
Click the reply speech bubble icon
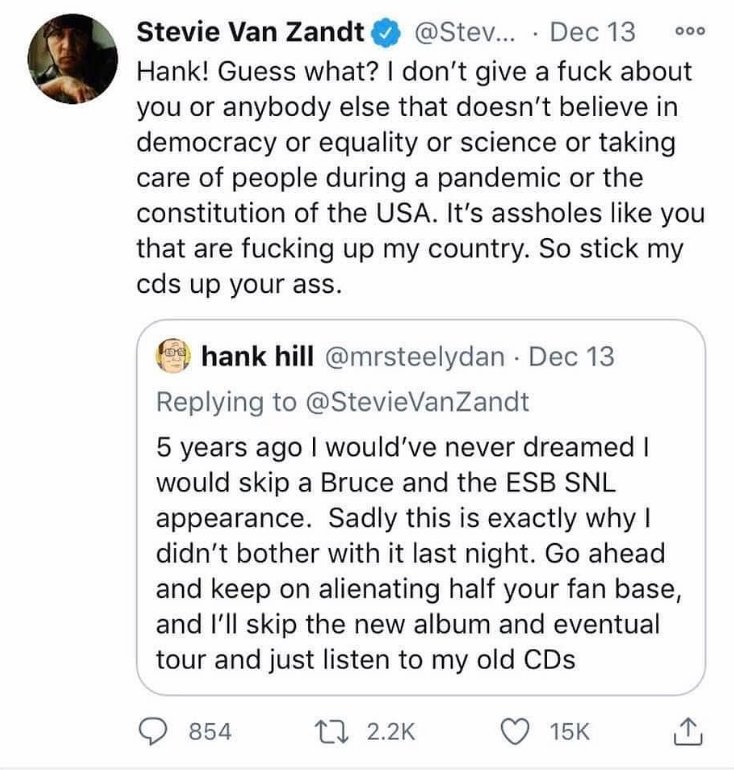(x=152, y=733)
